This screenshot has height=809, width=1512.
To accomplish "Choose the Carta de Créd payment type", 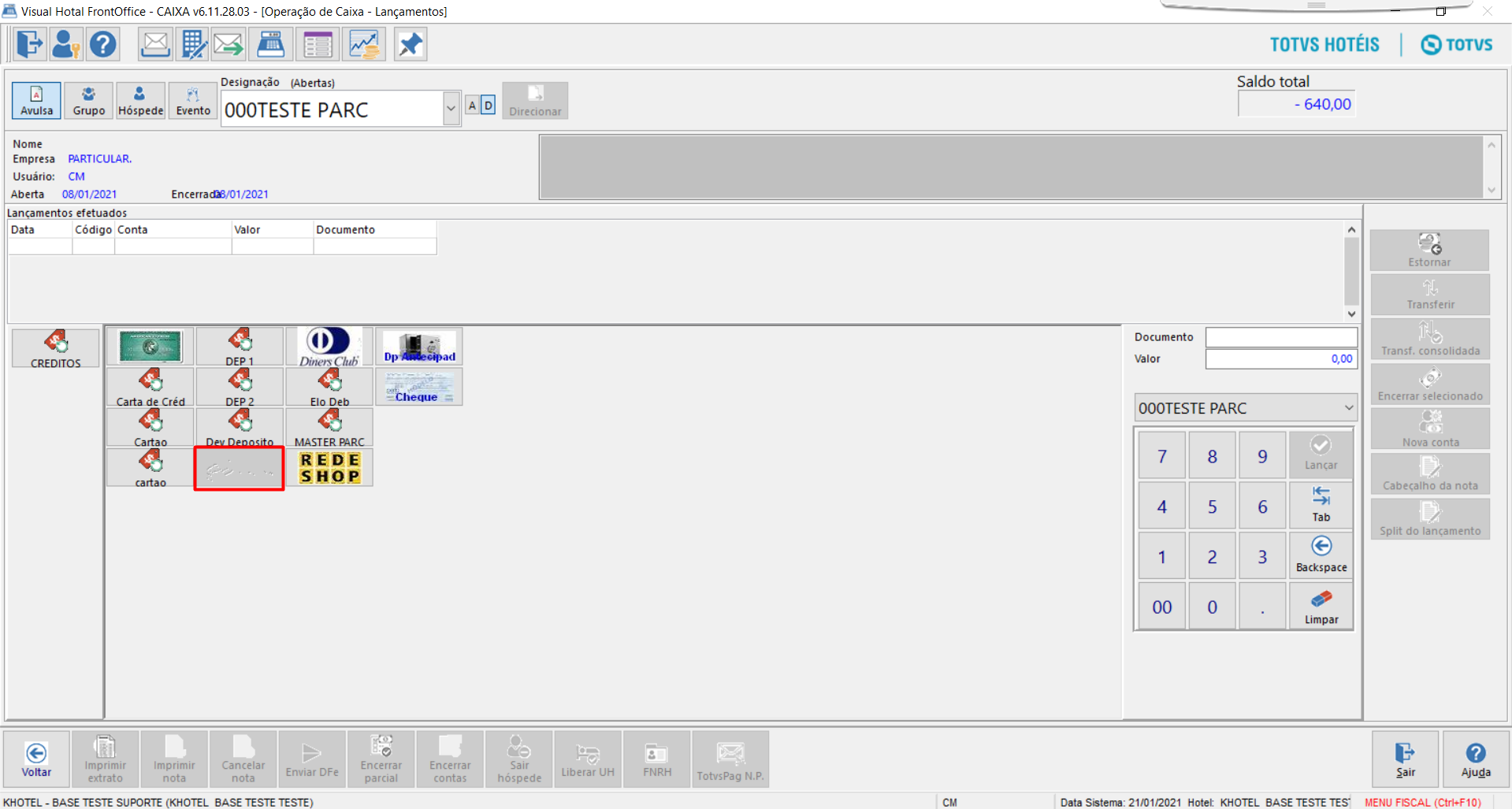I will 150,387.
